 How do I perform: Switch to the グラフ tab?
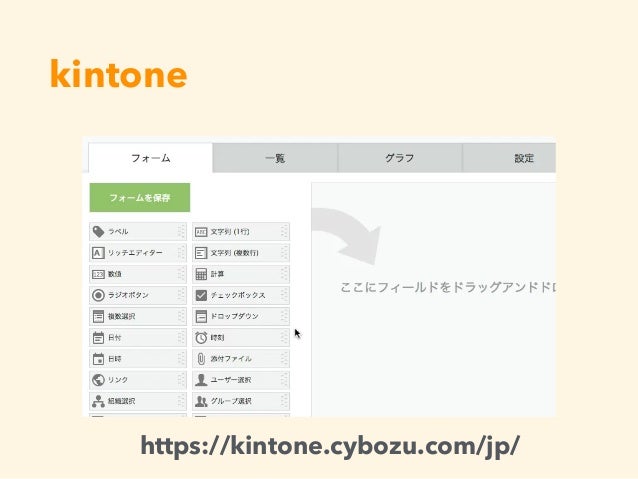pos(400,158)
